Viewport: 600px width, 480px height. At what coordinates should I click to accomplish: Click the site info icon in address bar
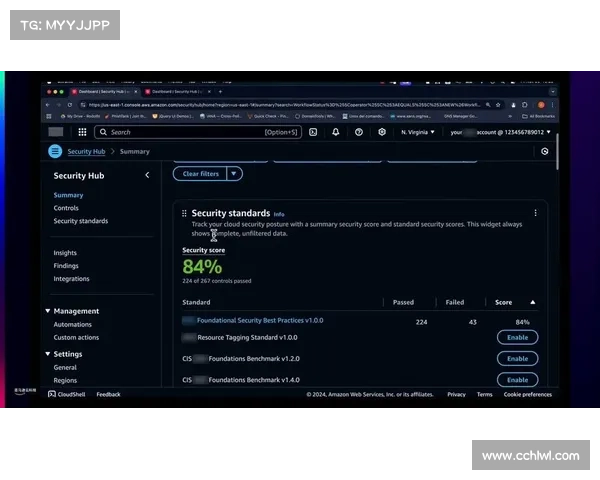coord(83,105)
